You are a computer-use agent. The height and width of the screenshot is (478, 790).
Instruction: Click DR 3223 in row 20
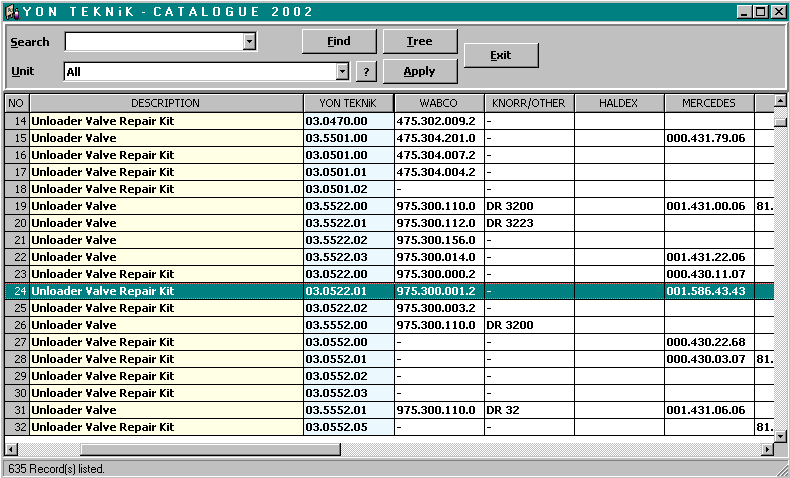510,223
